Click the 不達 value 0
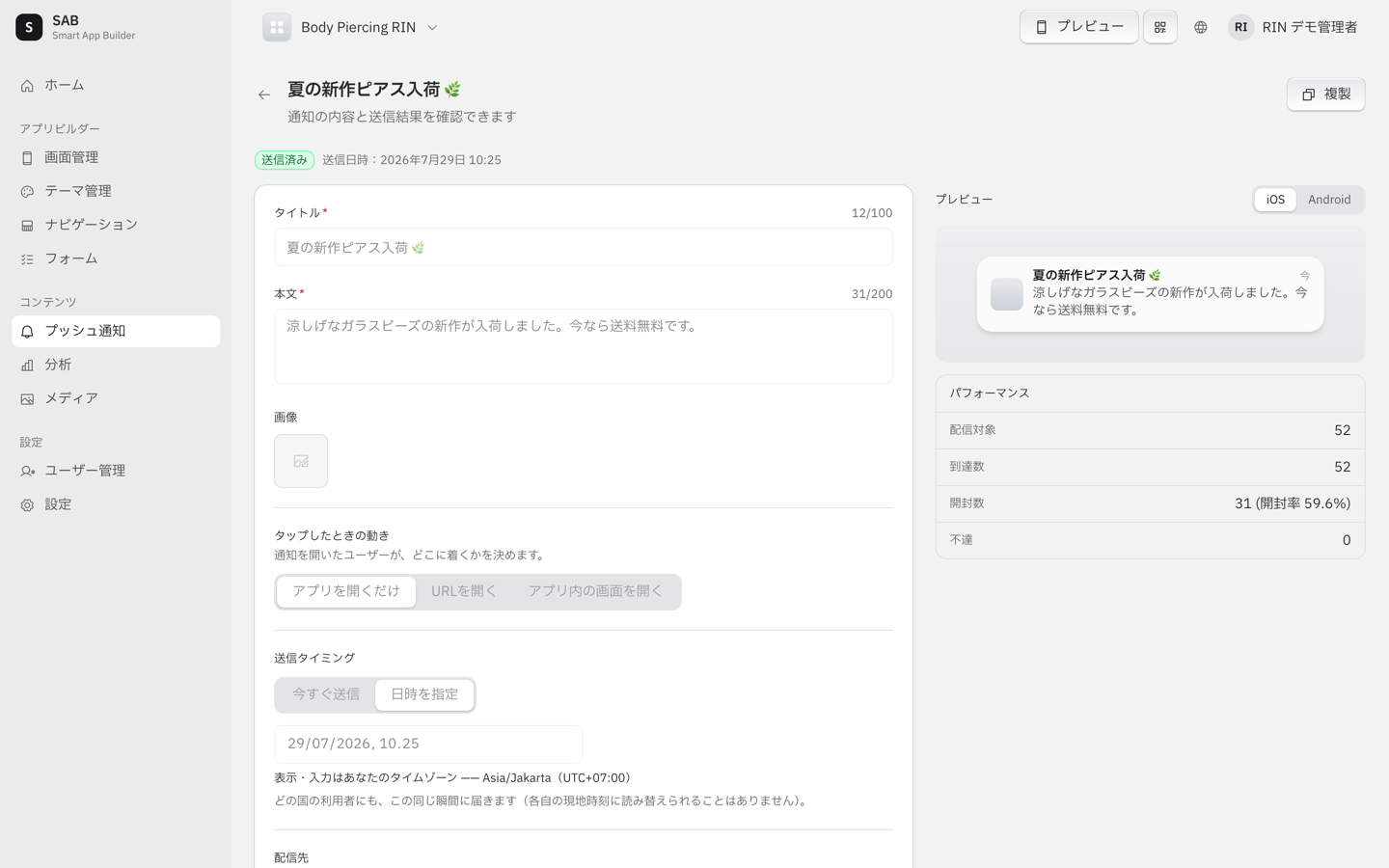The width and height of the screenshot is (1389, 868). click(1347, 540)
